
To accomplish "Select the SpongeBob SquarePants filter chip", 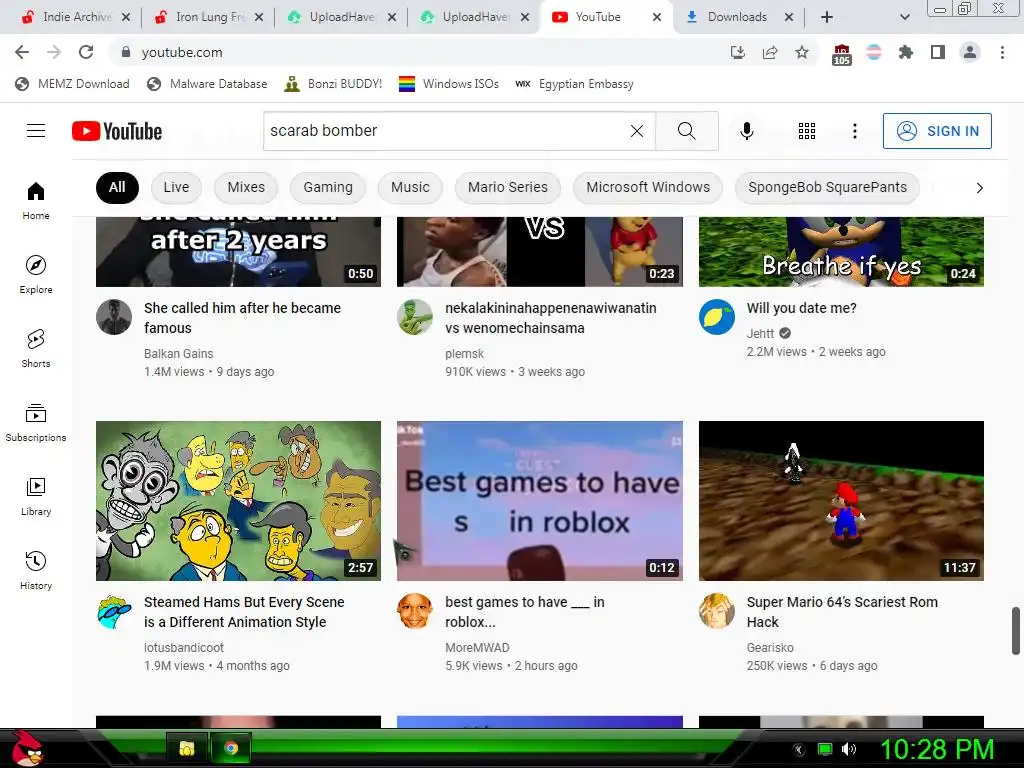I will [827, 187].
